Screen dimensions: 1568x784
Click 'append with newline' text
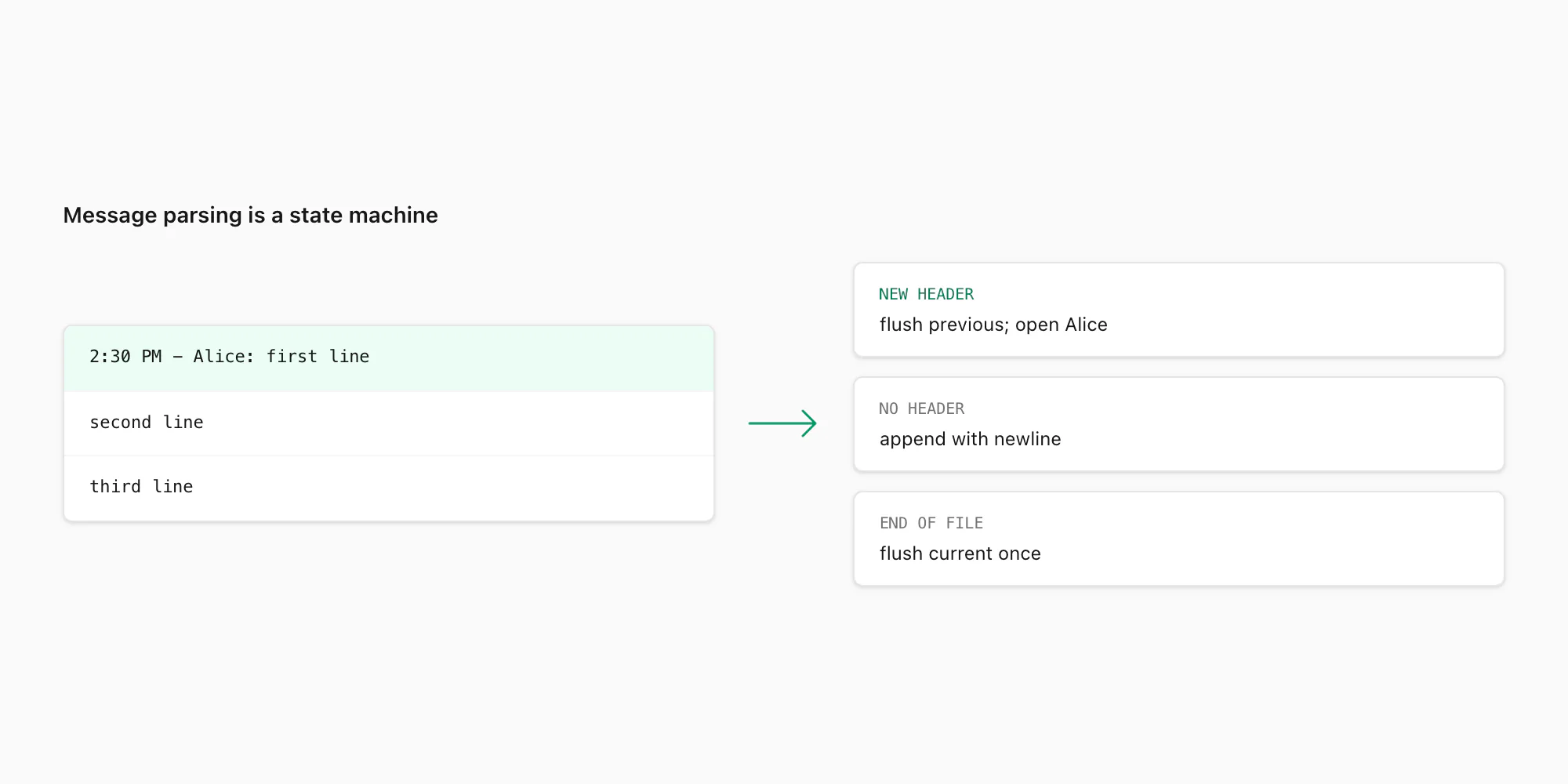970,439
